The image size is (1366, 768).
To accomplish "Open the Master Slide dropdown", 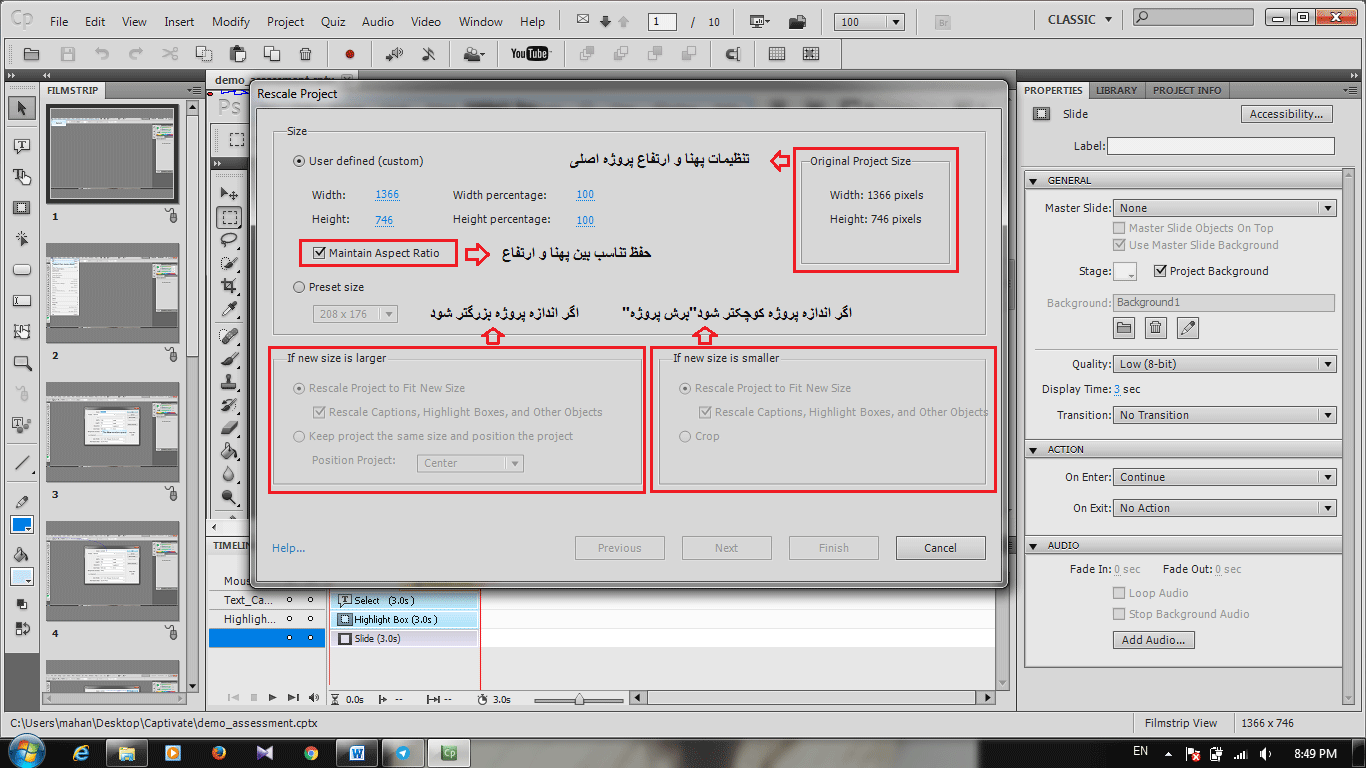I will [1225, 208].
